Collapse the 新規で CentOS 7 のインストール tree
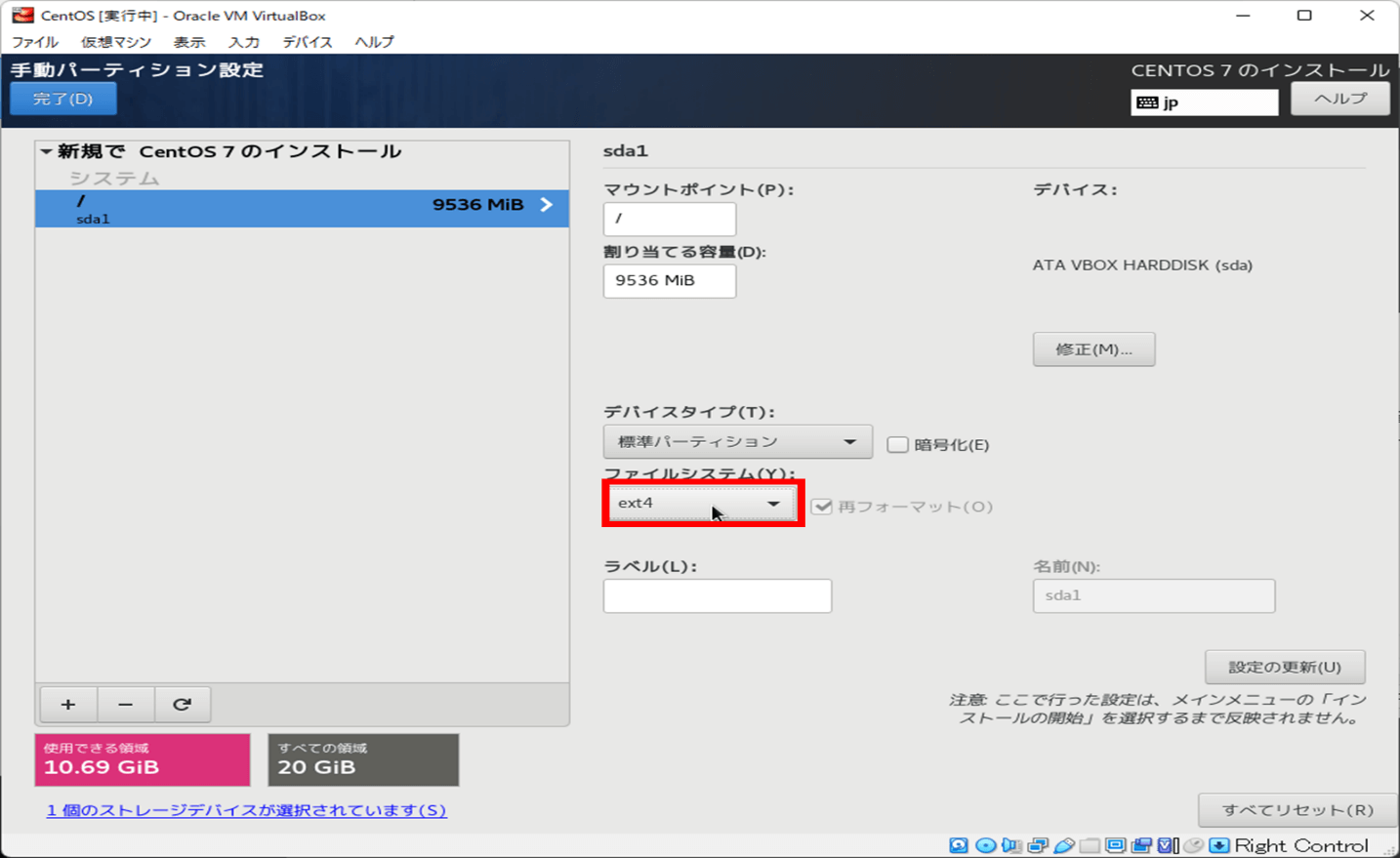This screenshot has width=1400, height=858. pyautogui.click(x=46, y=151)
